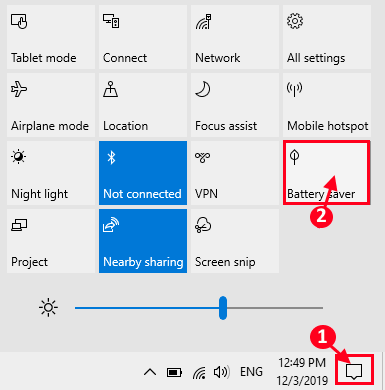This screenshot has height=390, width=385.
Task: Open the VPN quick action tile
Action: 235,173
